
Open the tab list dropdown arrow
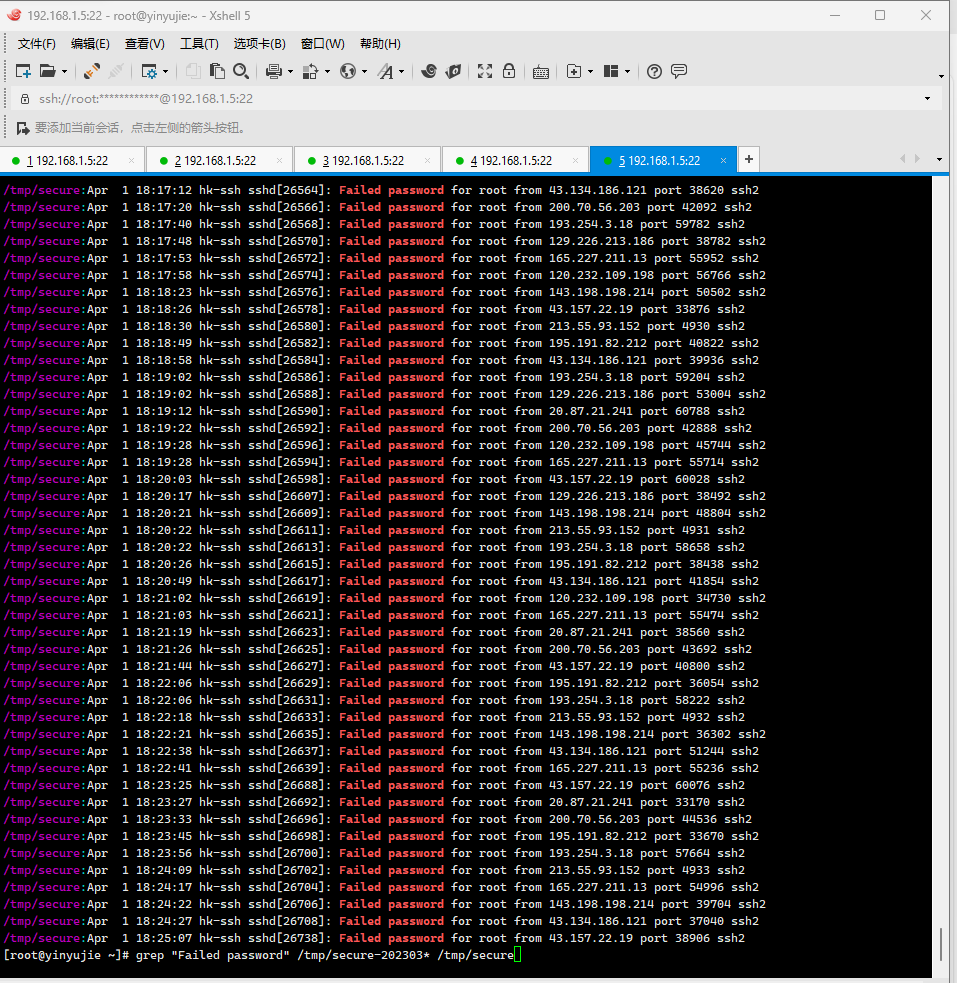(939, 159)
